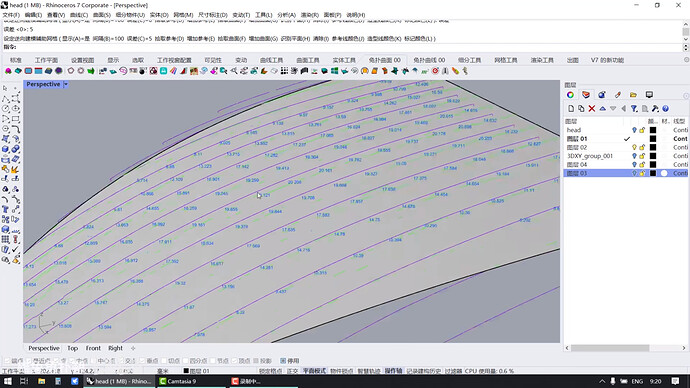Toggle the 停用 osnap disable checkbox

coord(283,361)
